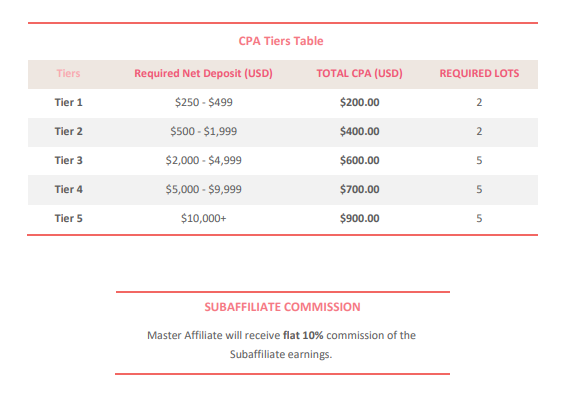Image resolution: width=567 pixels, height=404 pixels.
Task: Select the SUBAFFILIATE COMMISSION heading
Action: pyautogui.click(x=282, y=307)
